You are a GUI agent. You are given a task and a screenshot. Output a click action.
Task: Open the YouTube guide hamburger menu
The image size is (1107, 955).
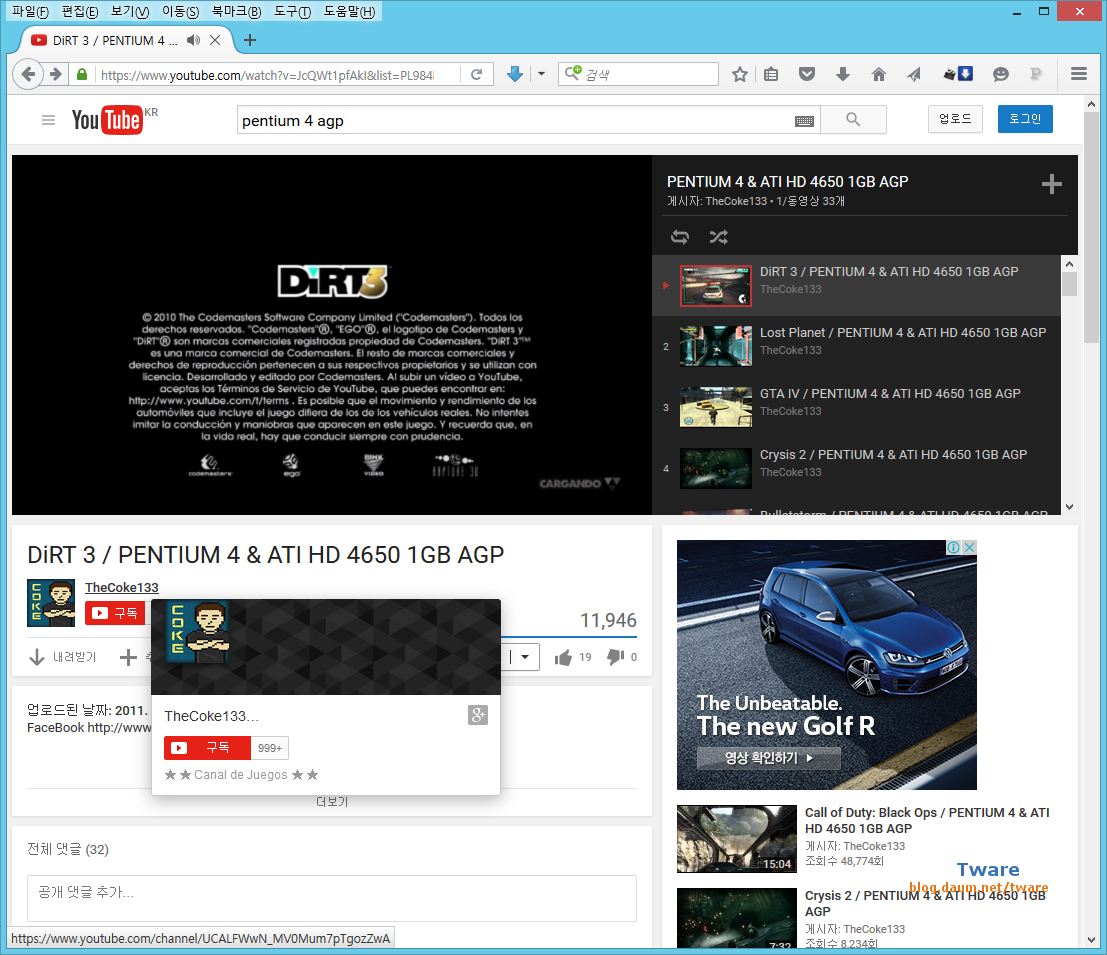(x=48, y=120)
